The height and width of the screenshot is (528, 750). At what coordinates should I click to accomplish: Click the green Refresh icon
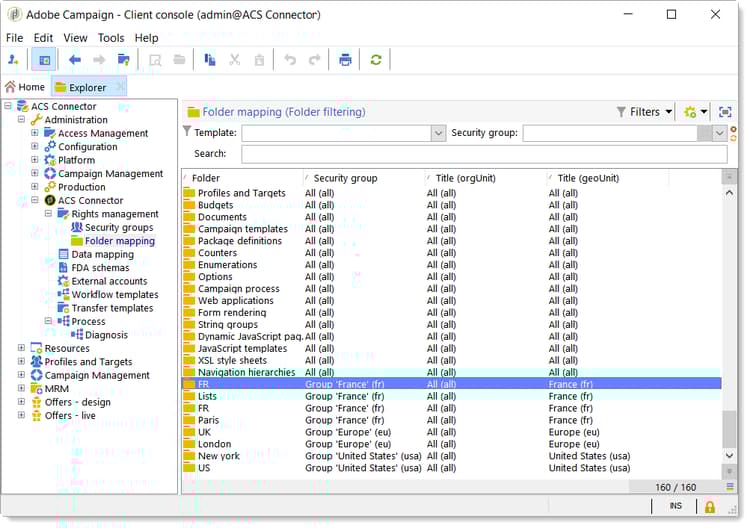[376, 60]
